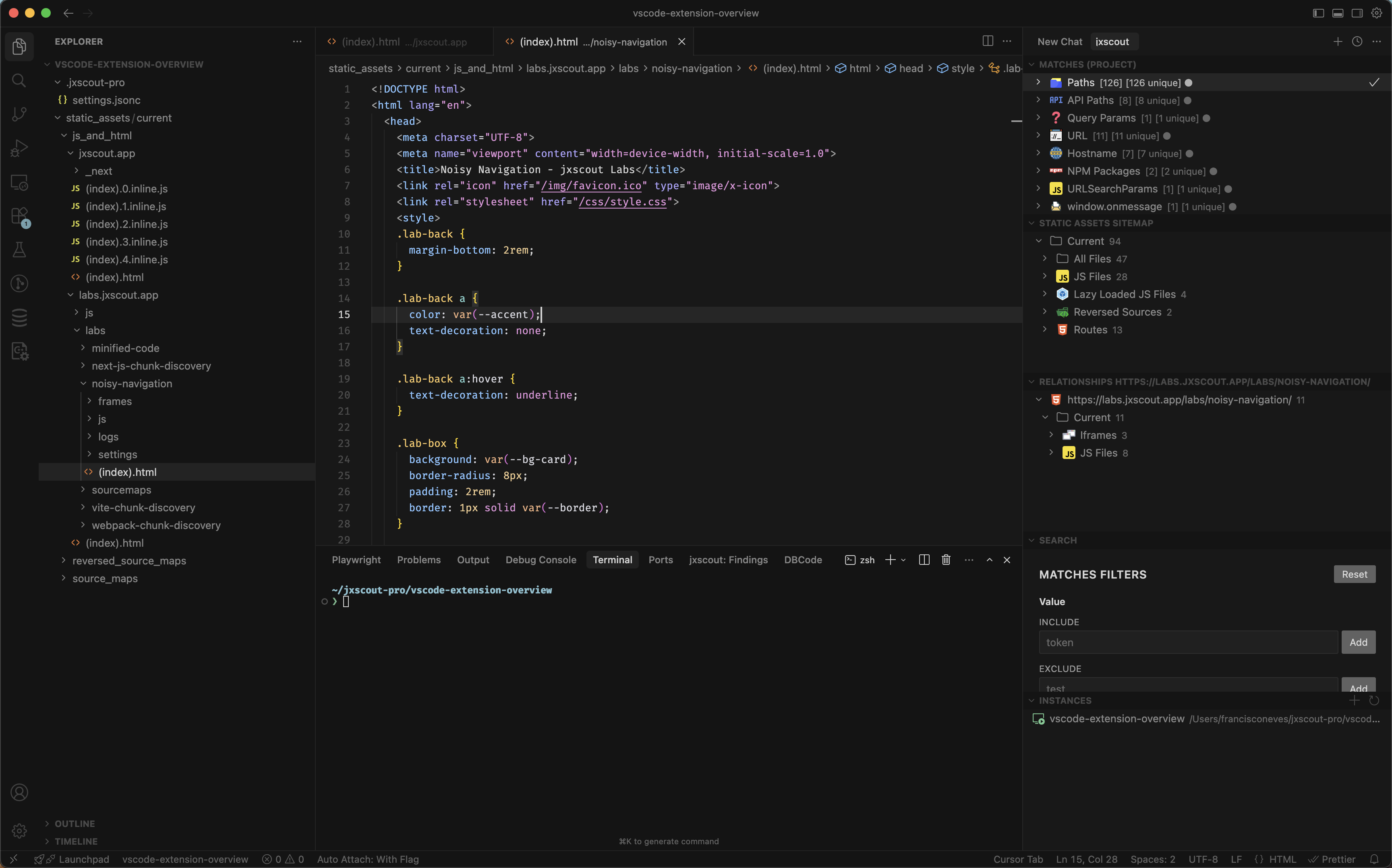Open the Source Control view

(19, 114)
